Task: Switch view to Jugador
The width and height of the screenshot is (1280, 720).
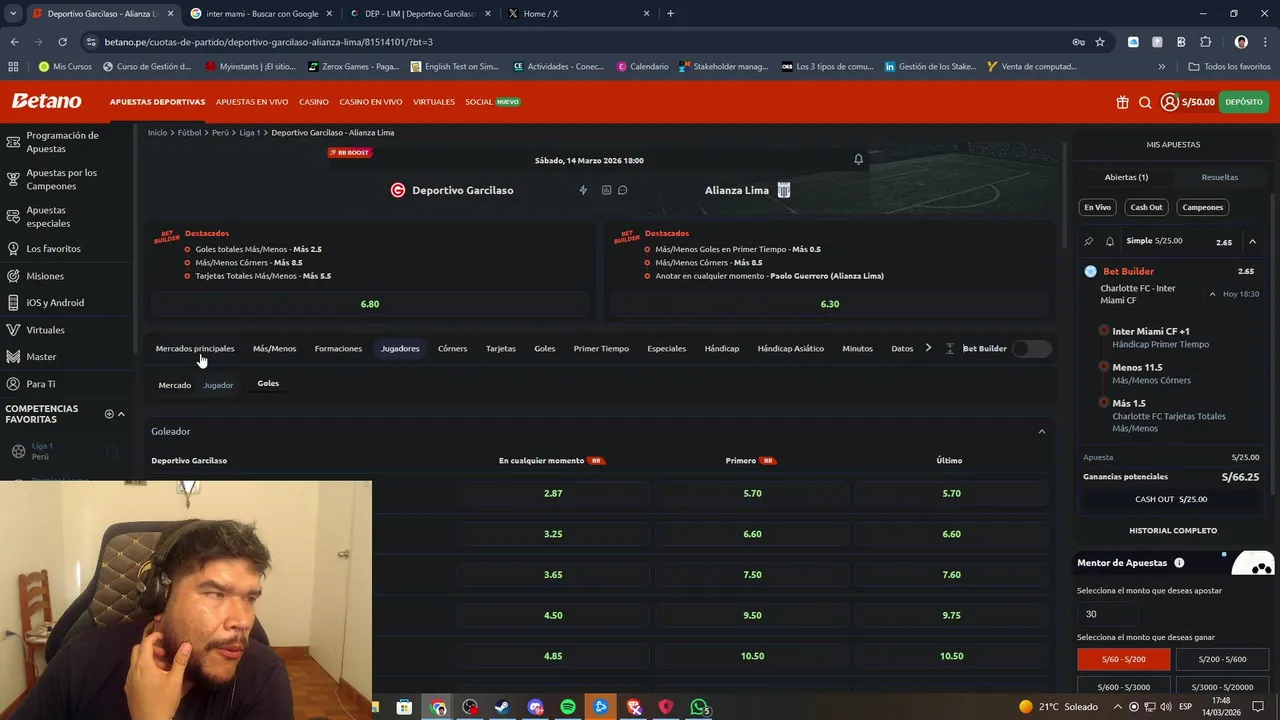Action: coord(218,385)
